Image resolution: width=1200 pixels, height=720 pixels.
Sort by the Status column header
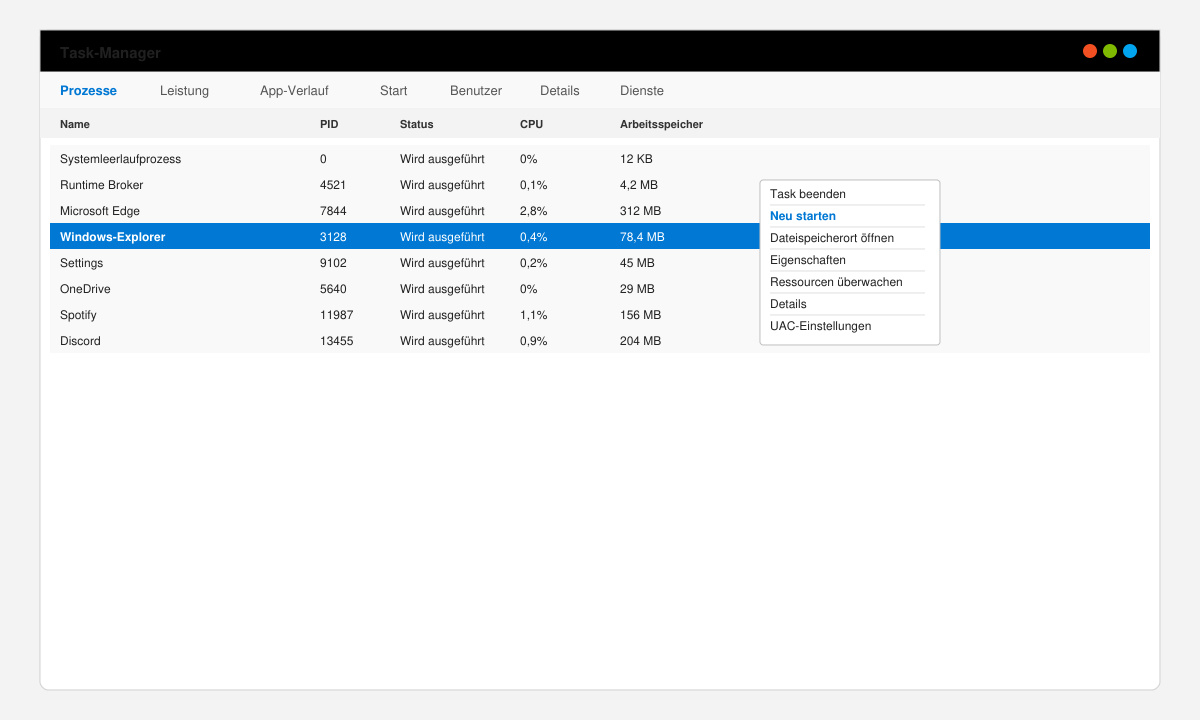click(x=417, y=124)
